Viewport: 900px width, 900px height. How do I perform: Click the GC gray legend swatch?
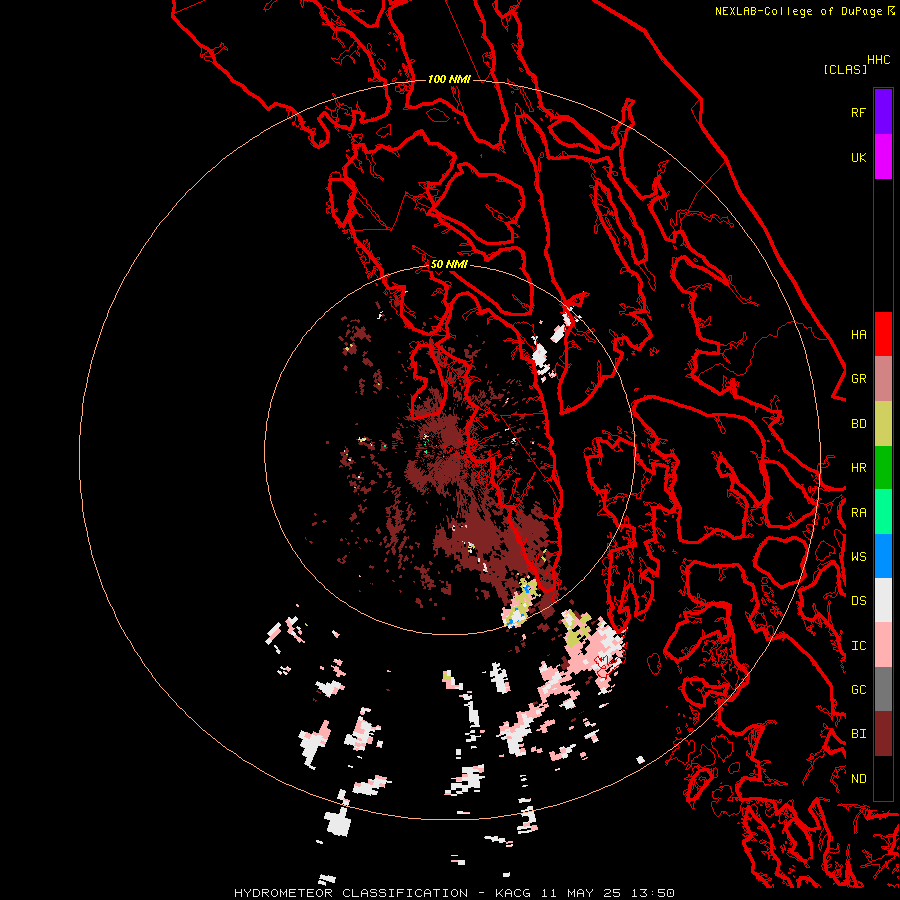883,689
